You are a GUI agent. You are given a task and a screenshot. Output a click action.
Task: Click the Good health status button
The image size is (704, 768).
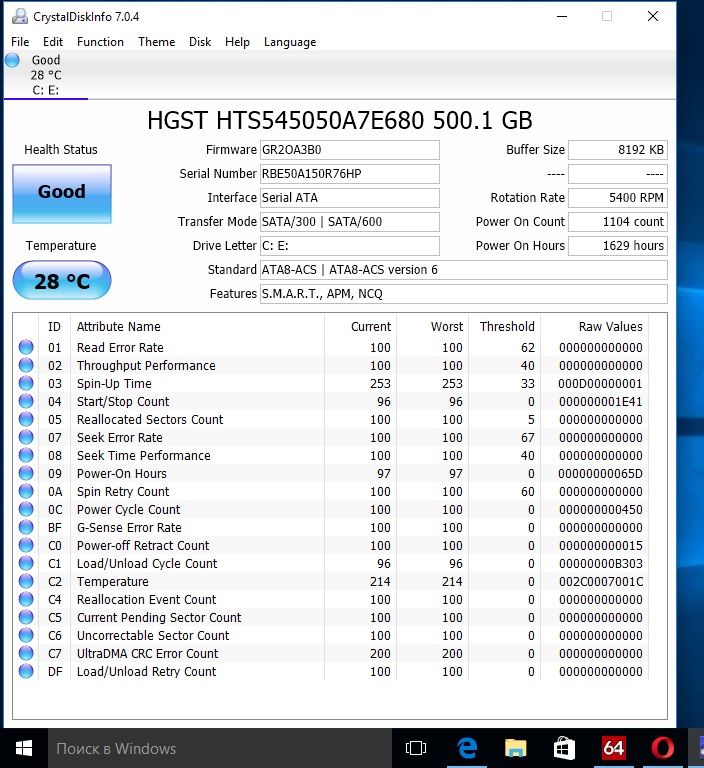(62, 194)
